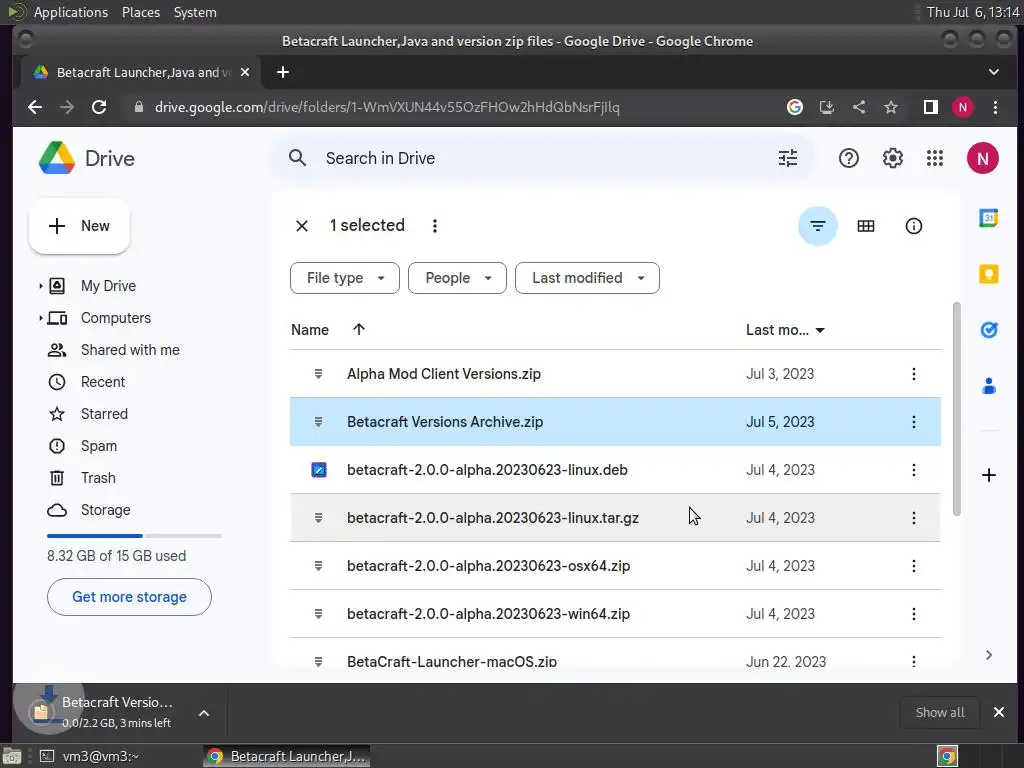The image size is (1024, 768).
Task: Open more actions next to 1 selected
Action: 434,226
